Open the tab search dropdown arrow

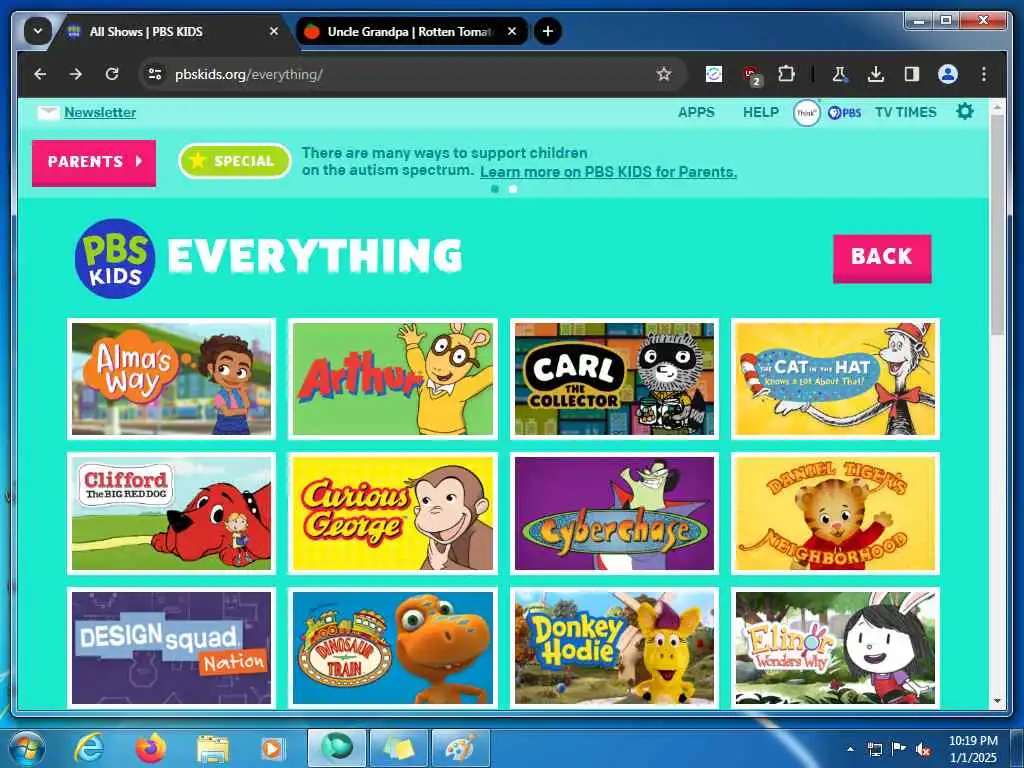(38, 31)
